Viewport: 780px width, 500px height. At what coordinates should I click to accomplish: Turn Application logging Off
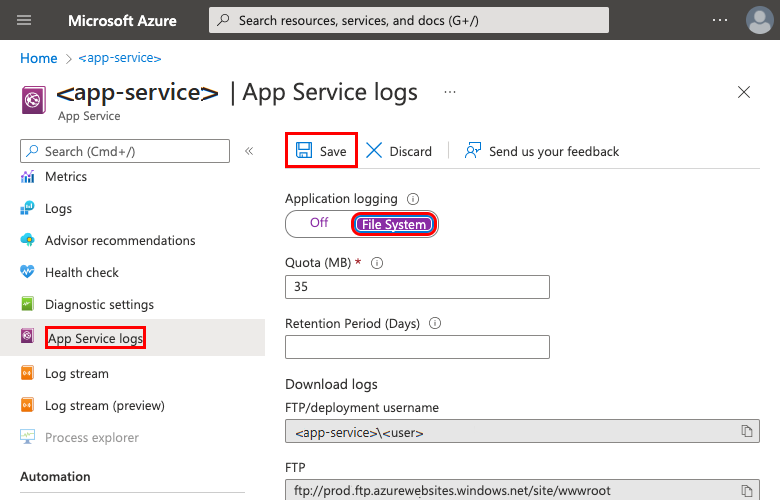point(319,223)
